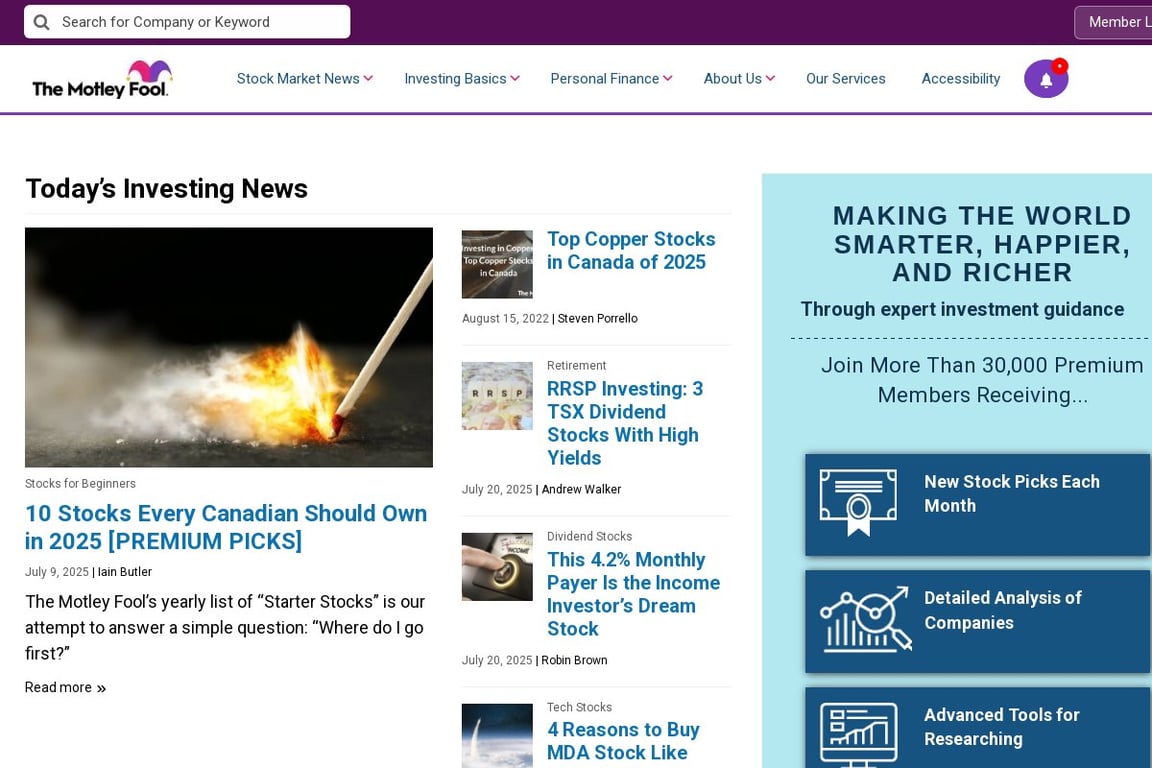Click the date August 15, 2022

tap(505, 318)
